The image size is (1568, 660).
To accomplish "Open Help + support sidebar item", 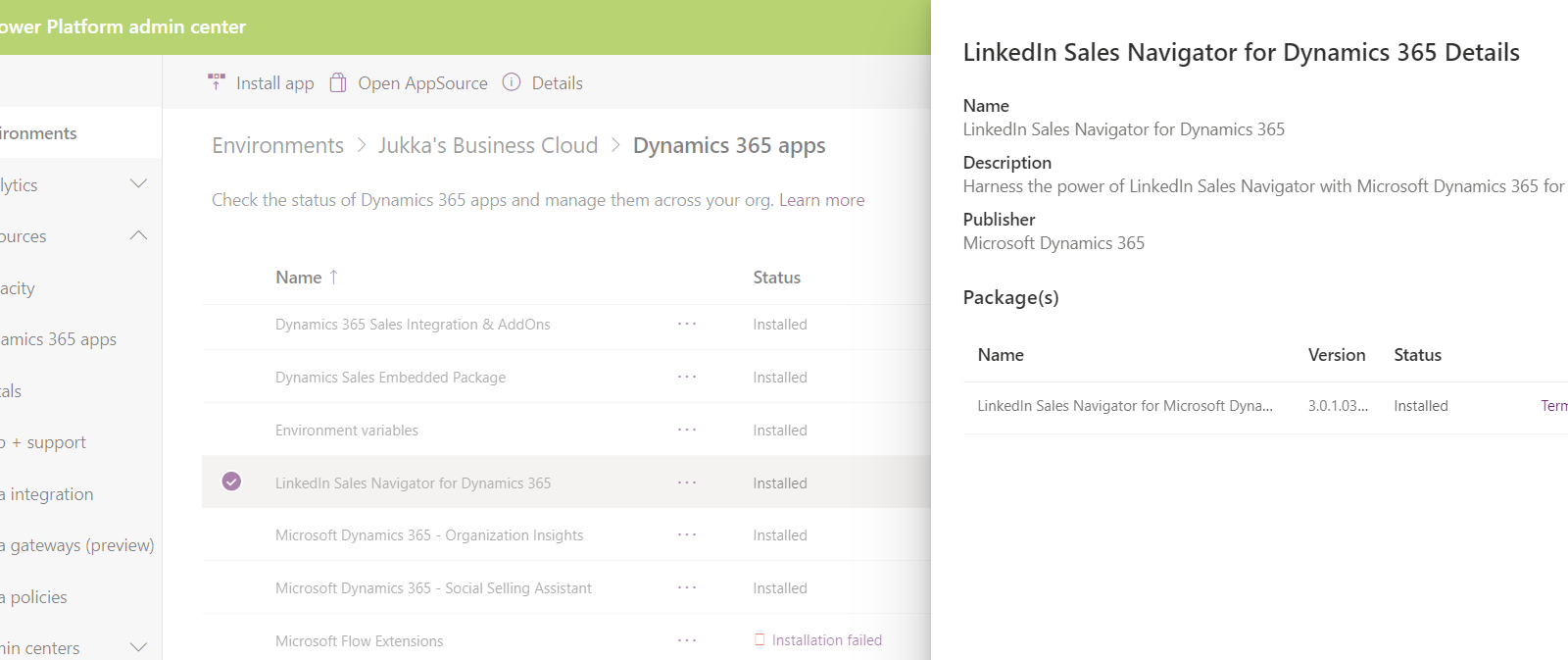I will coord(43,442).
